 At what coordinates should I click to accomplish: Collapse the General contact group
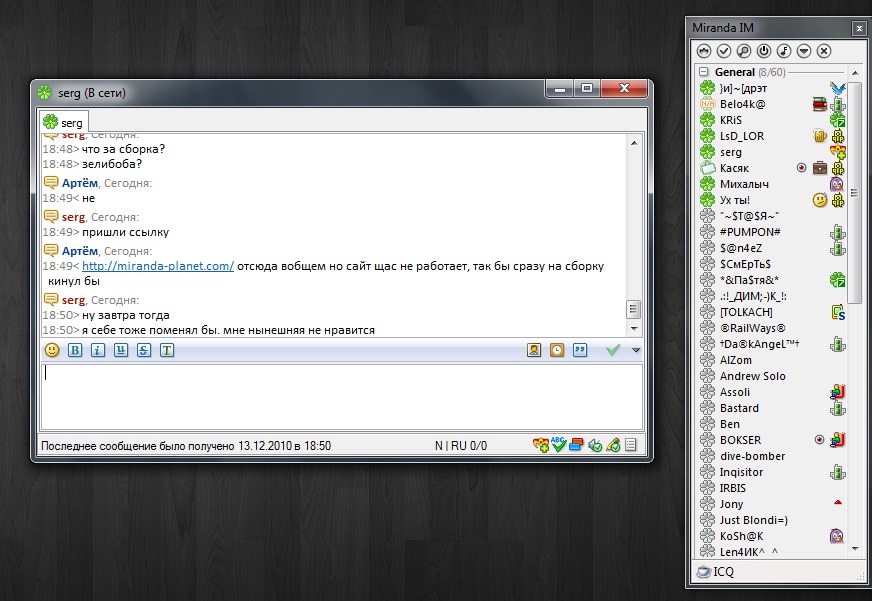tap(703, 72)
